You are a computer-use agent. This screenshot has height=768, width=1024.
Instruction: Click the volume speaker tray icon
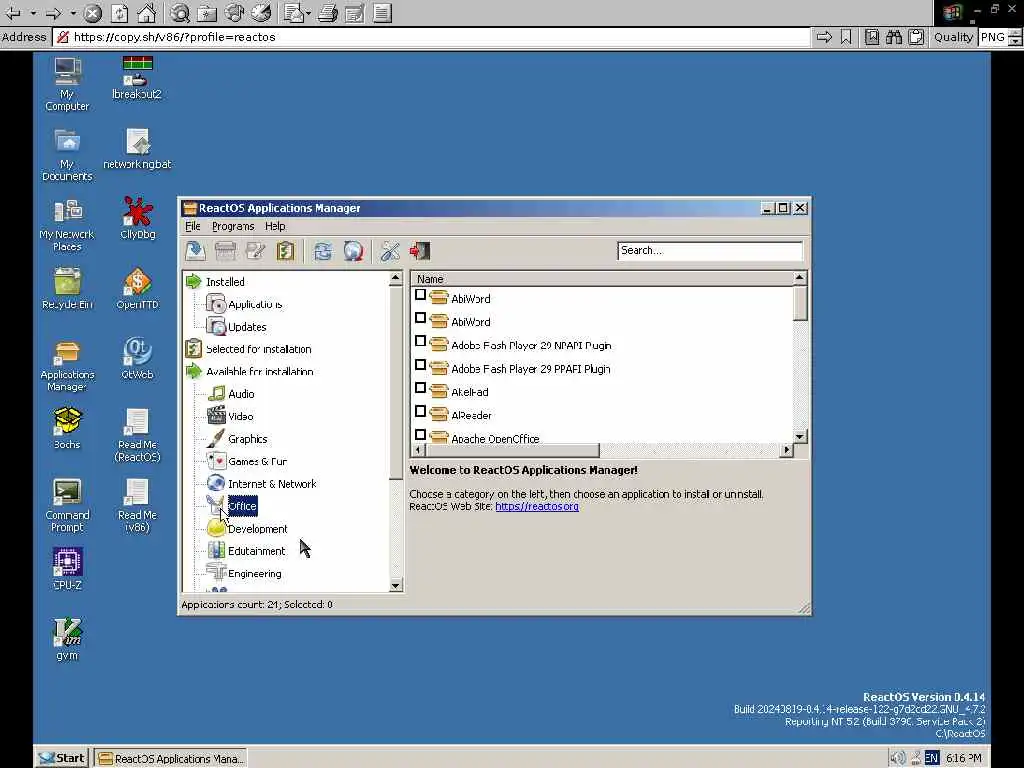point(898,758)
